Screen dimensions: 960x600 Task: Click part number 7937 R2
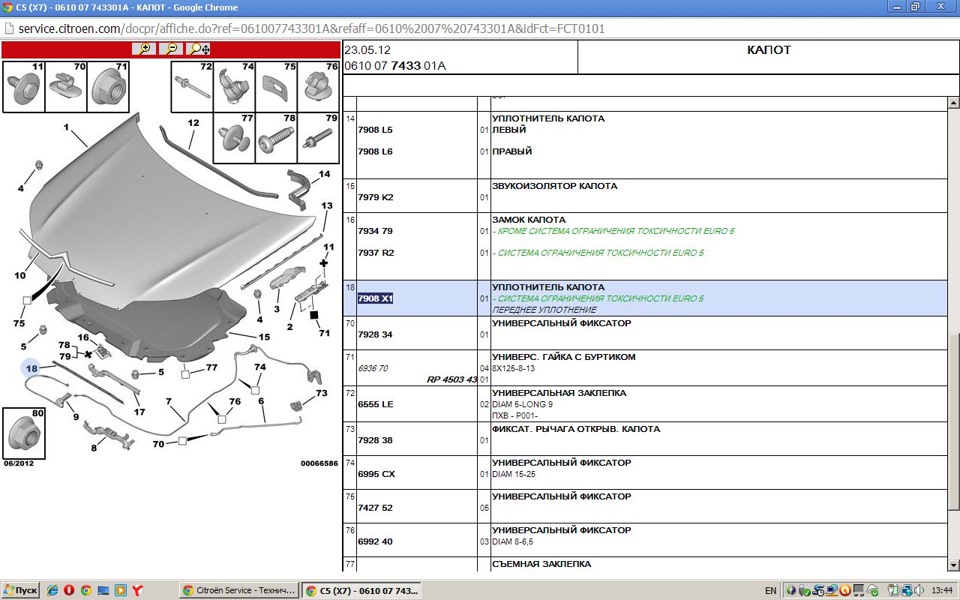375,252
